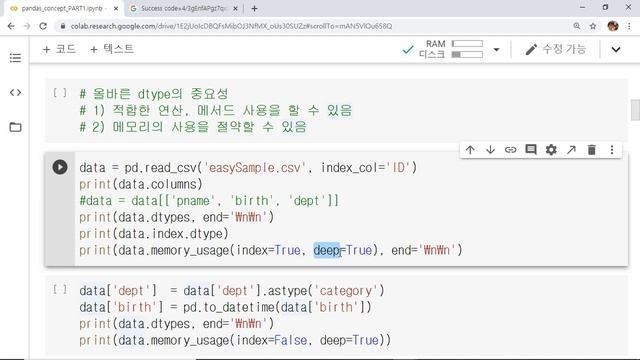Open the Files folder sidebar icon
Viewport: 640px width, 360px height.
pyautogui.click(x=15, y=127)
